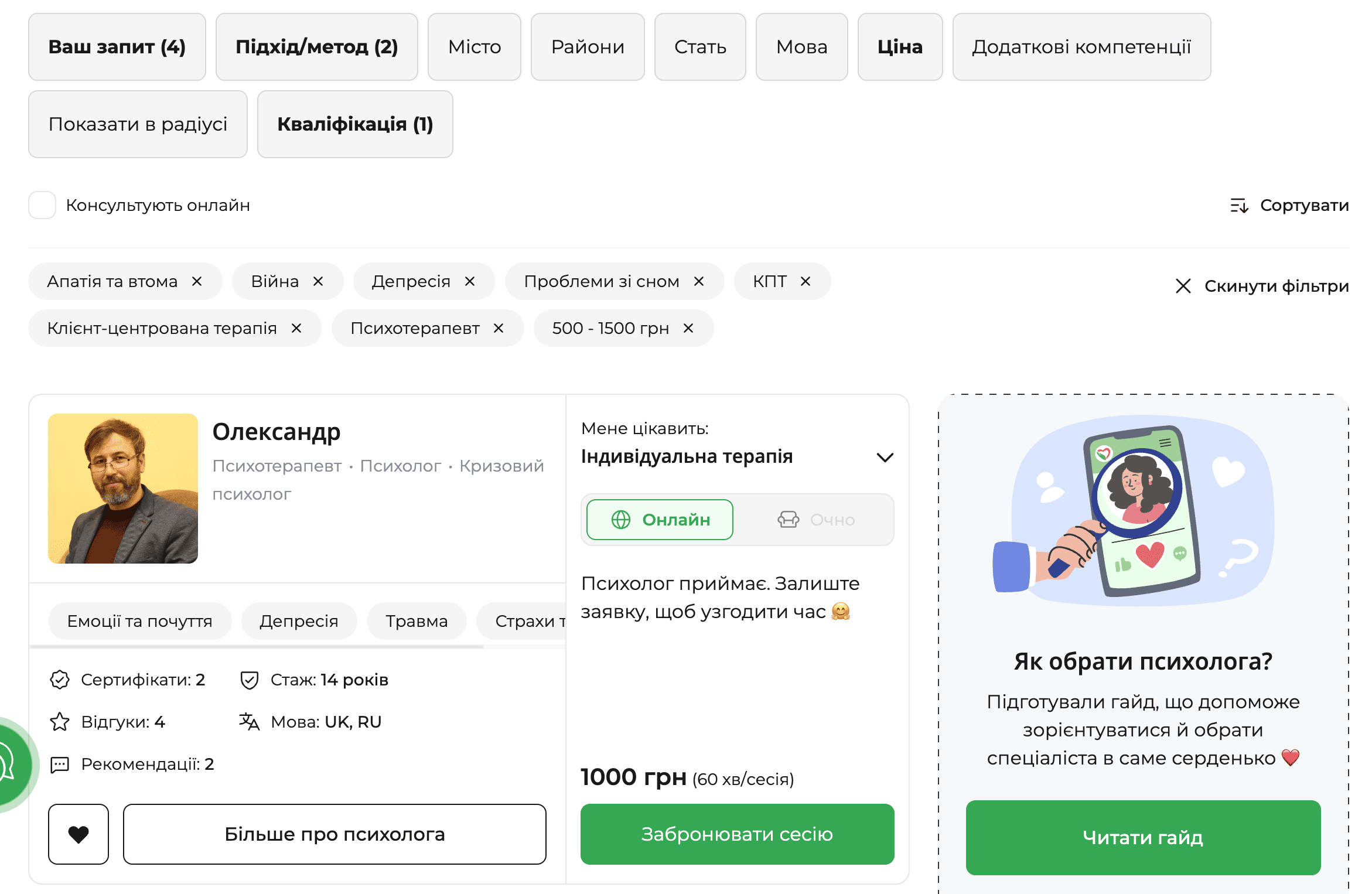Remove the «500 - 1500 грн» price tag

688,328
